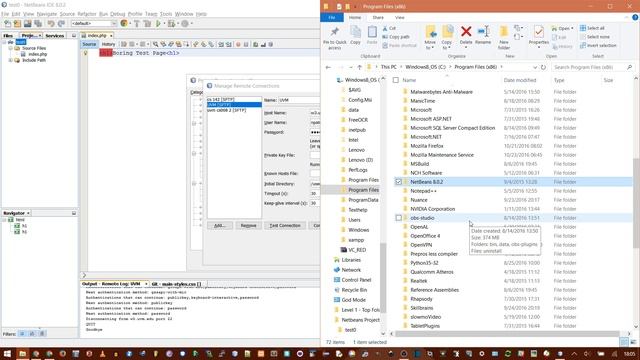640x360 pixels.
Task: Open Navigate menu in NetBeans
Action: pos(47,14)
